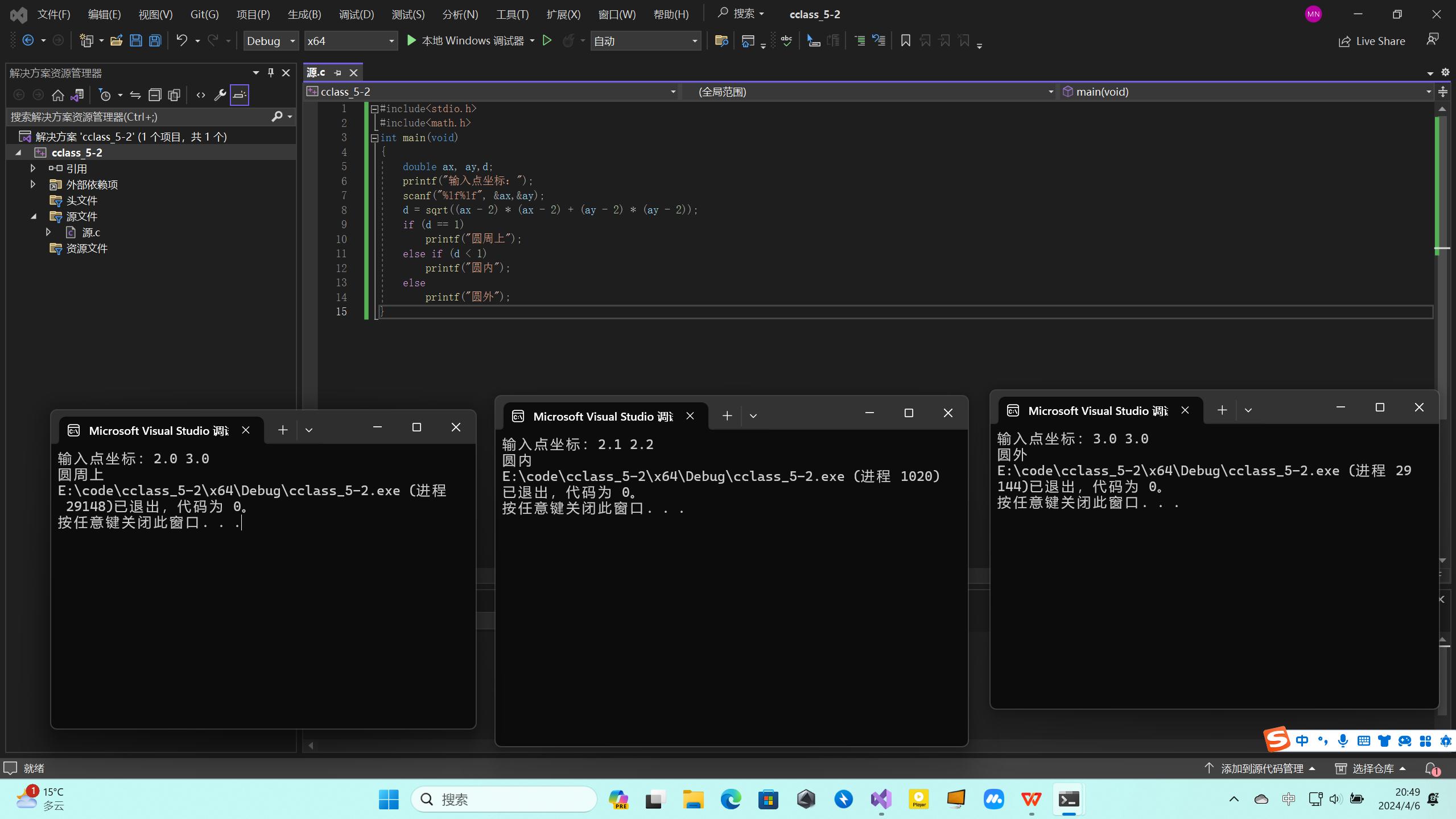Screen dimensions: 1456x819
Task: Toggle a bookmark with the bookmark icon
Action: 905,40
